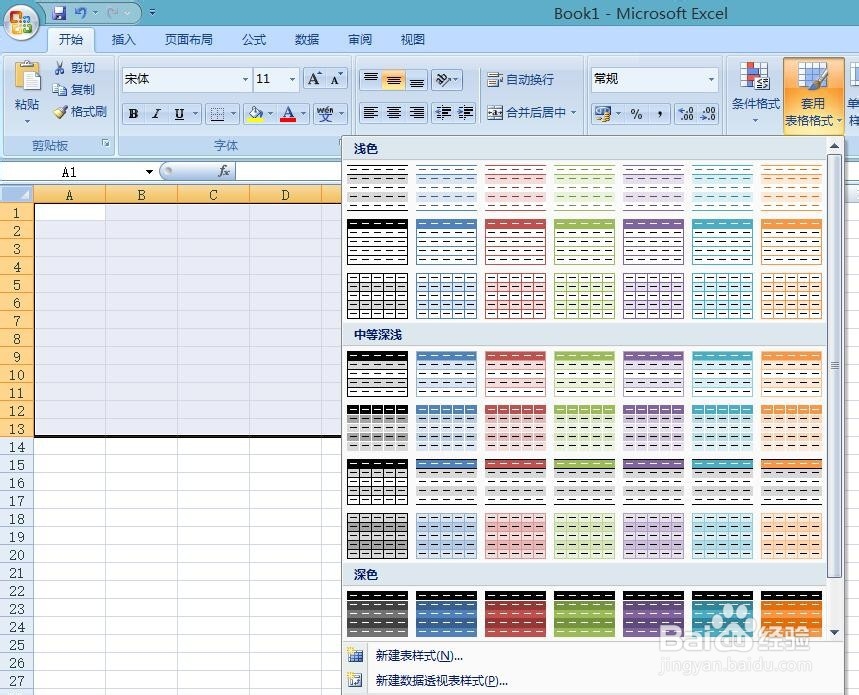
Task: Click the Office button logo
Action: coord(20,23)
